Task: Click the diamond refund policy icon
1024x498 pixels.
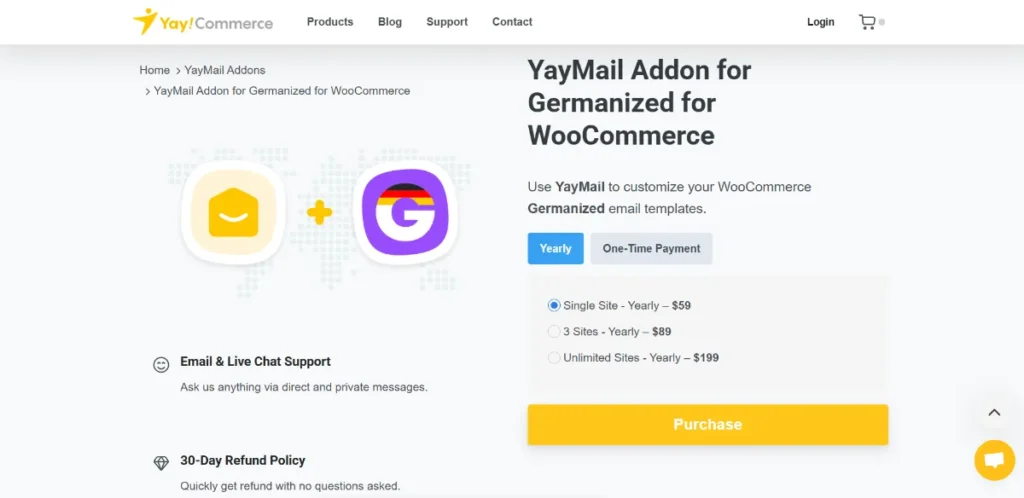Action: [161, 463]
